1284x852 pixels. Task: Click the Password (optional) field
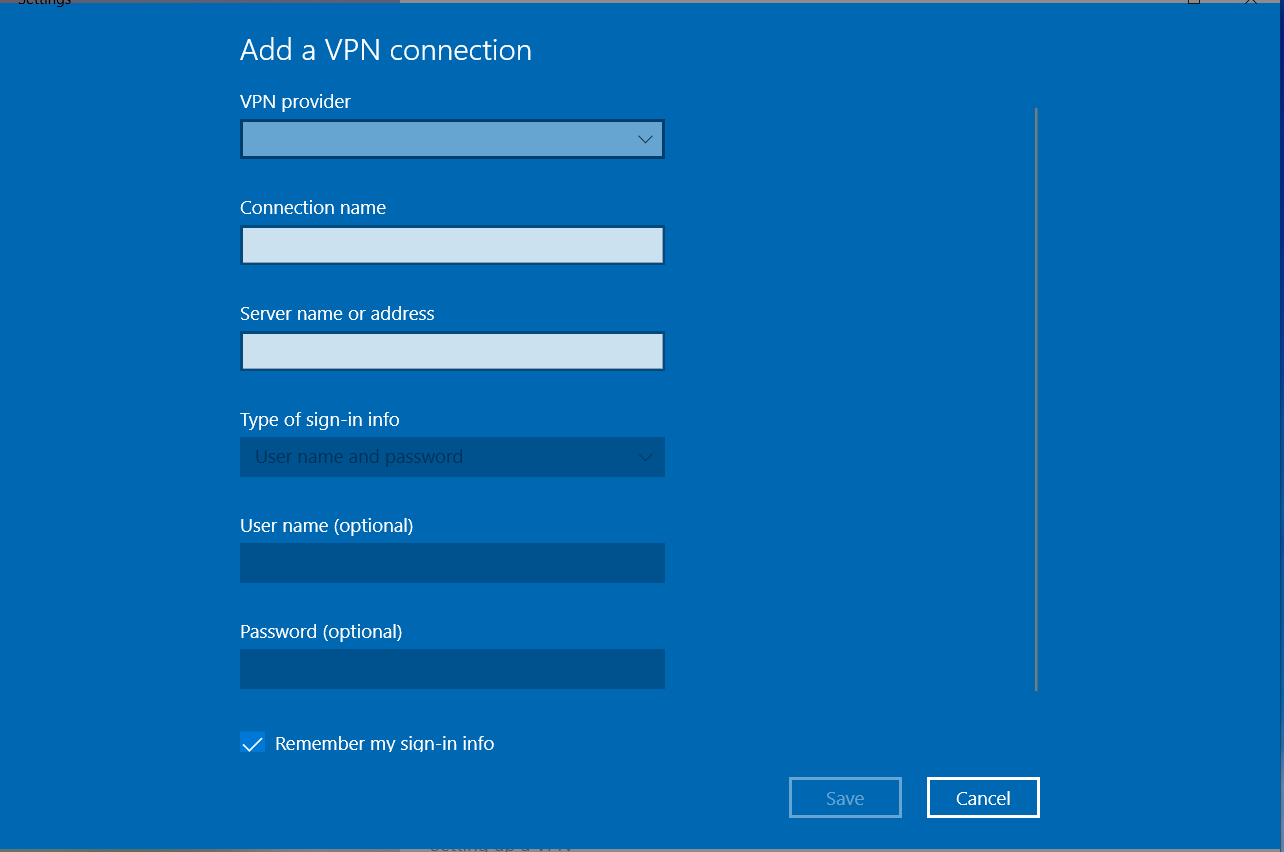pyautogui.click(x=452, y=668)
